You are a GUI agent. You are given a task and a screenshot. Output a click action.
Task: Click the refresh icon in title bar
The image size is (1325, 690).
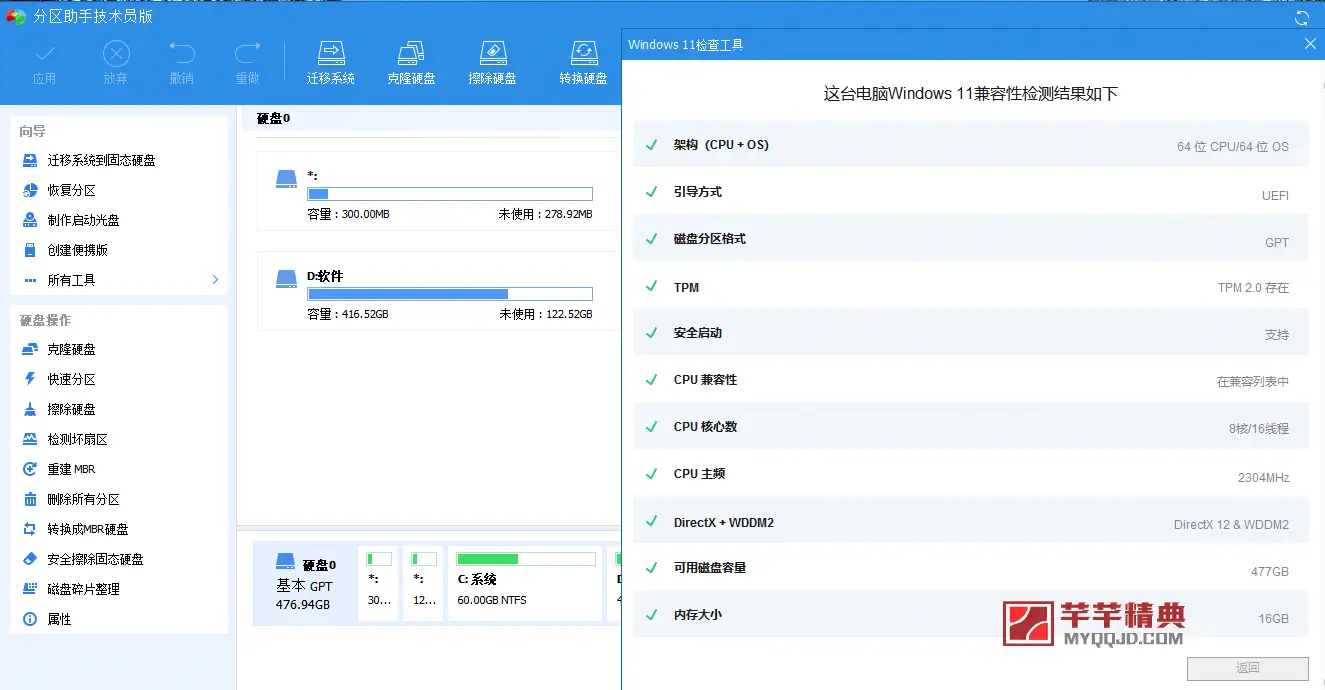[x=1301, y=18]
